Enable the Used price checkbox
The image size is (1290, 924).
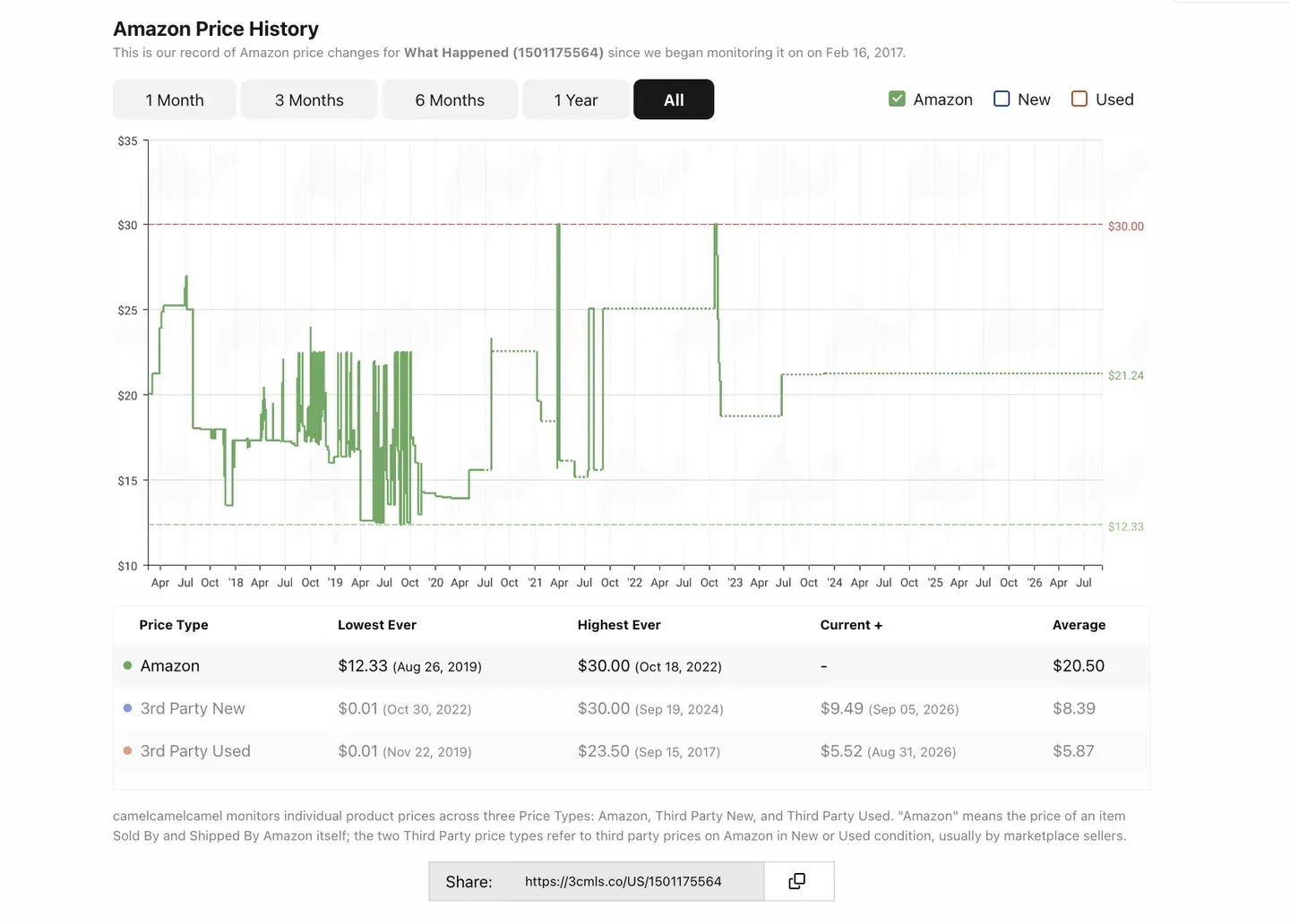[x=1079, y=98]
